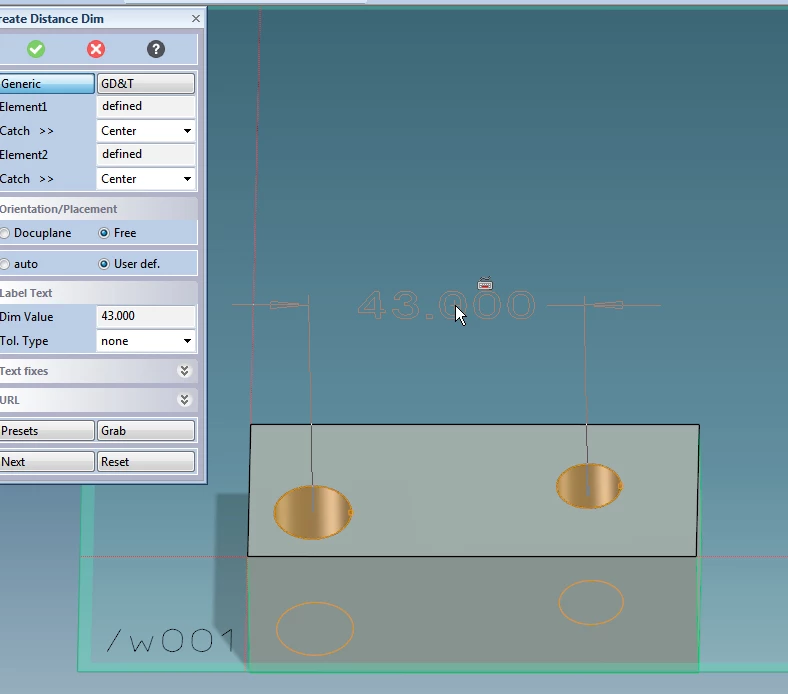
Task: Click the Grab button
Action: coord(146,431)
